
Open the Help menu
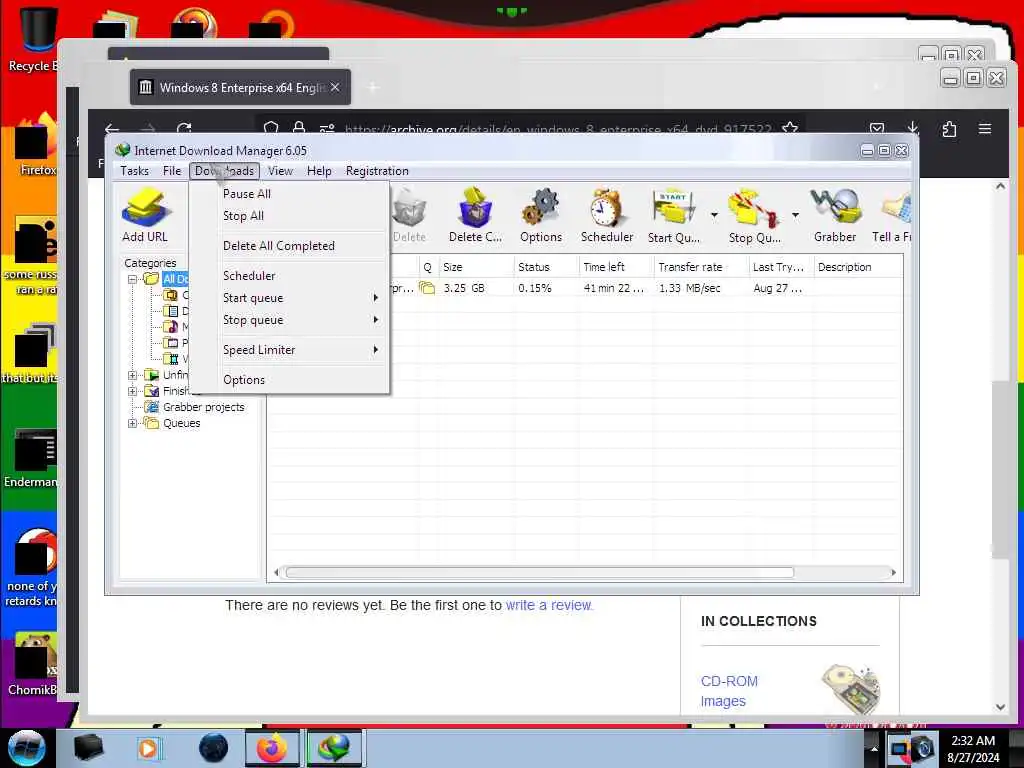[x=319, y=171]
